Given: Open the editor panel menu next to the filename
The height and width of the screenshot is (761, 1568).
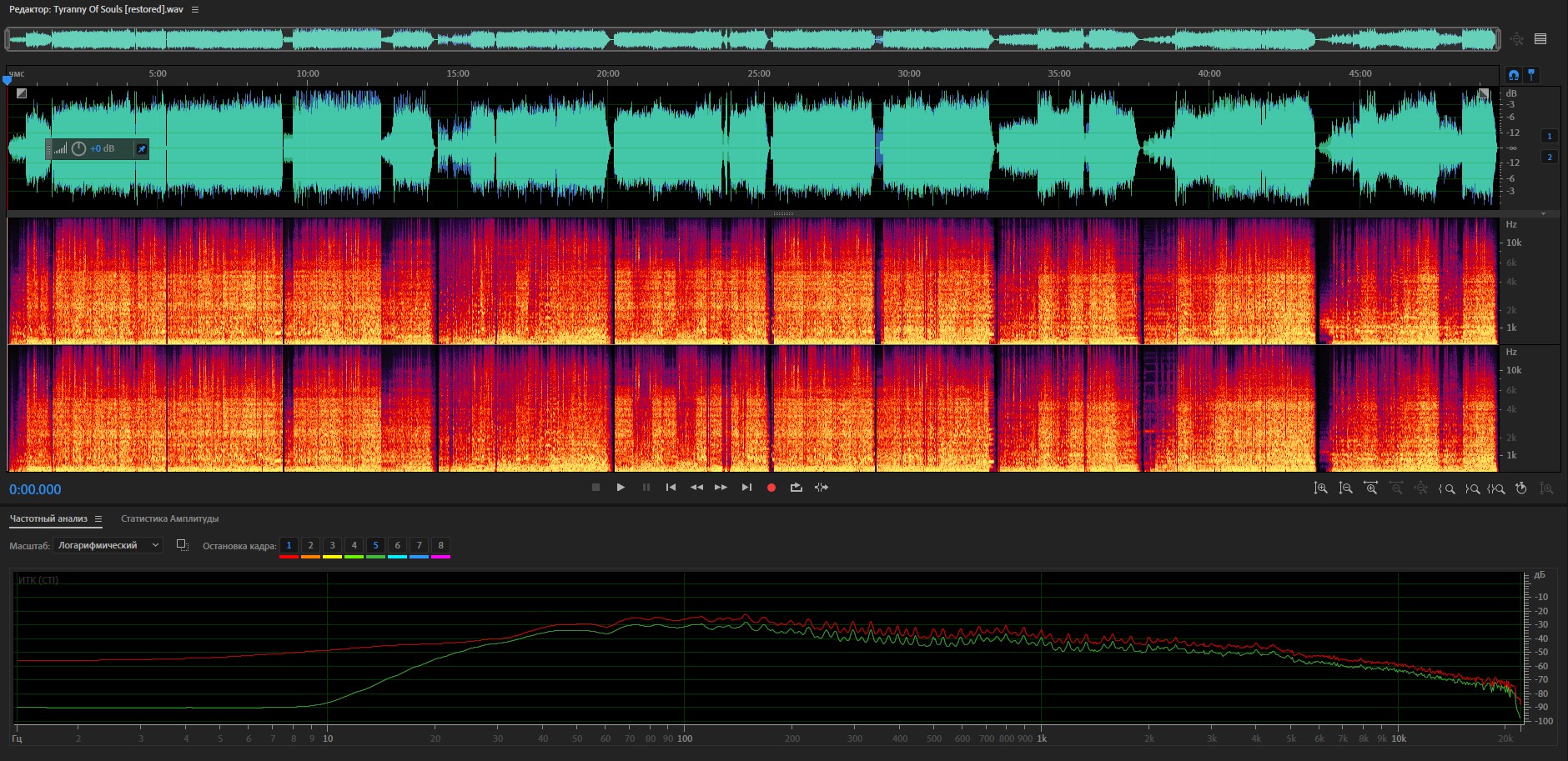Looking at the screenshot, I should pos(195,10).
